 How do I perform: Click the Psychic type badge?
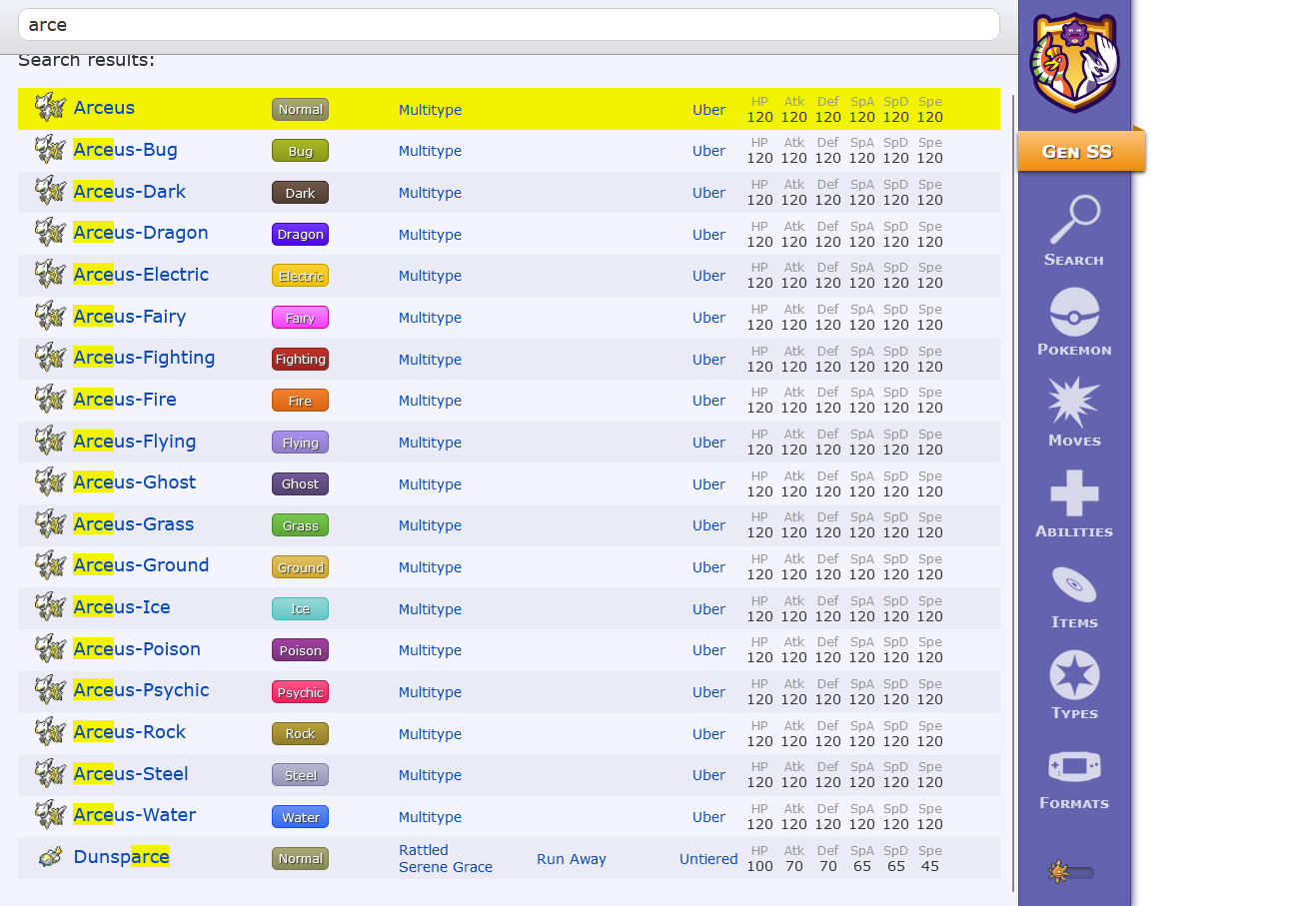(300, 692)
